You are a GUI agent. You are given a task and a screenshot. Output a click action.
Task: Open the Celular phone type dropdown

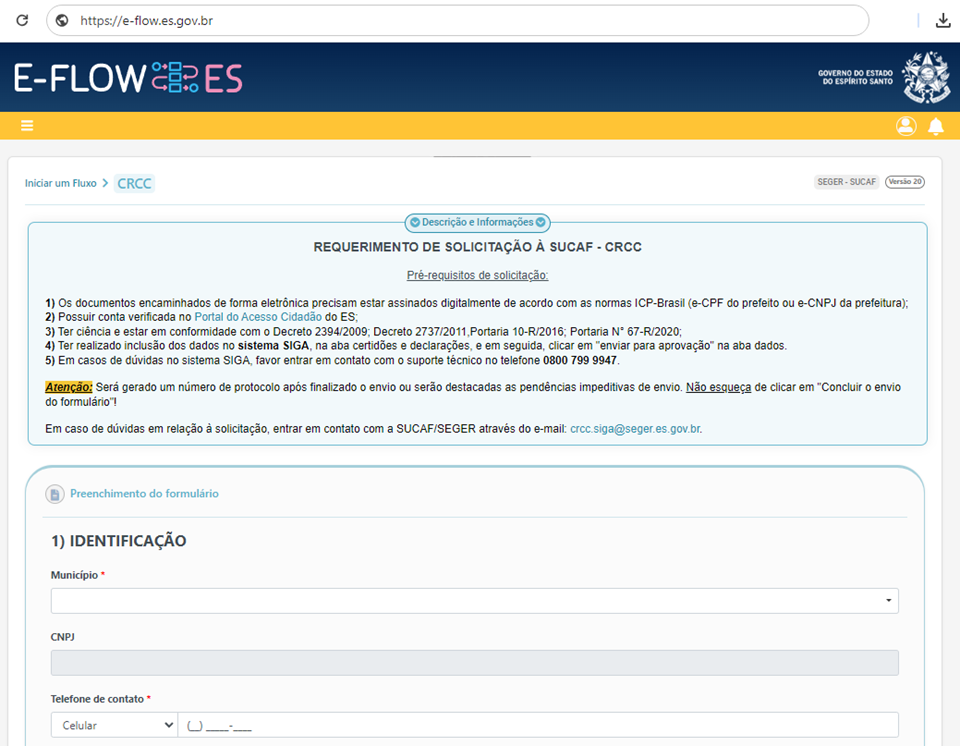click(114, 725)
